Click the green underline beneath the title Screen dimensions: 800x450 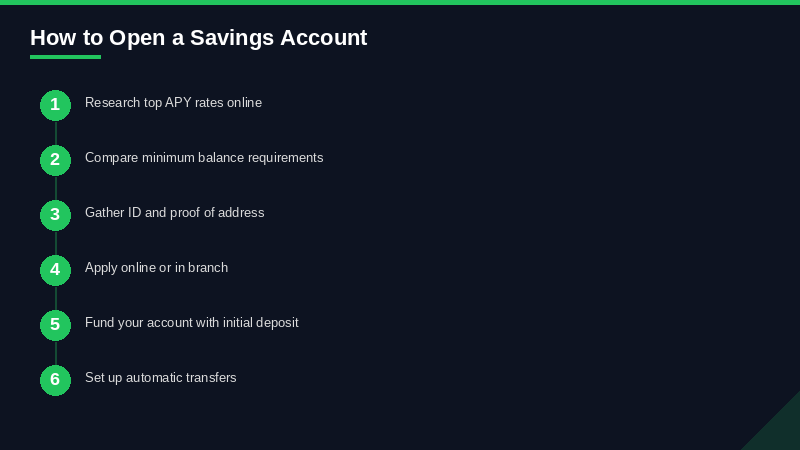coord(65,57)
